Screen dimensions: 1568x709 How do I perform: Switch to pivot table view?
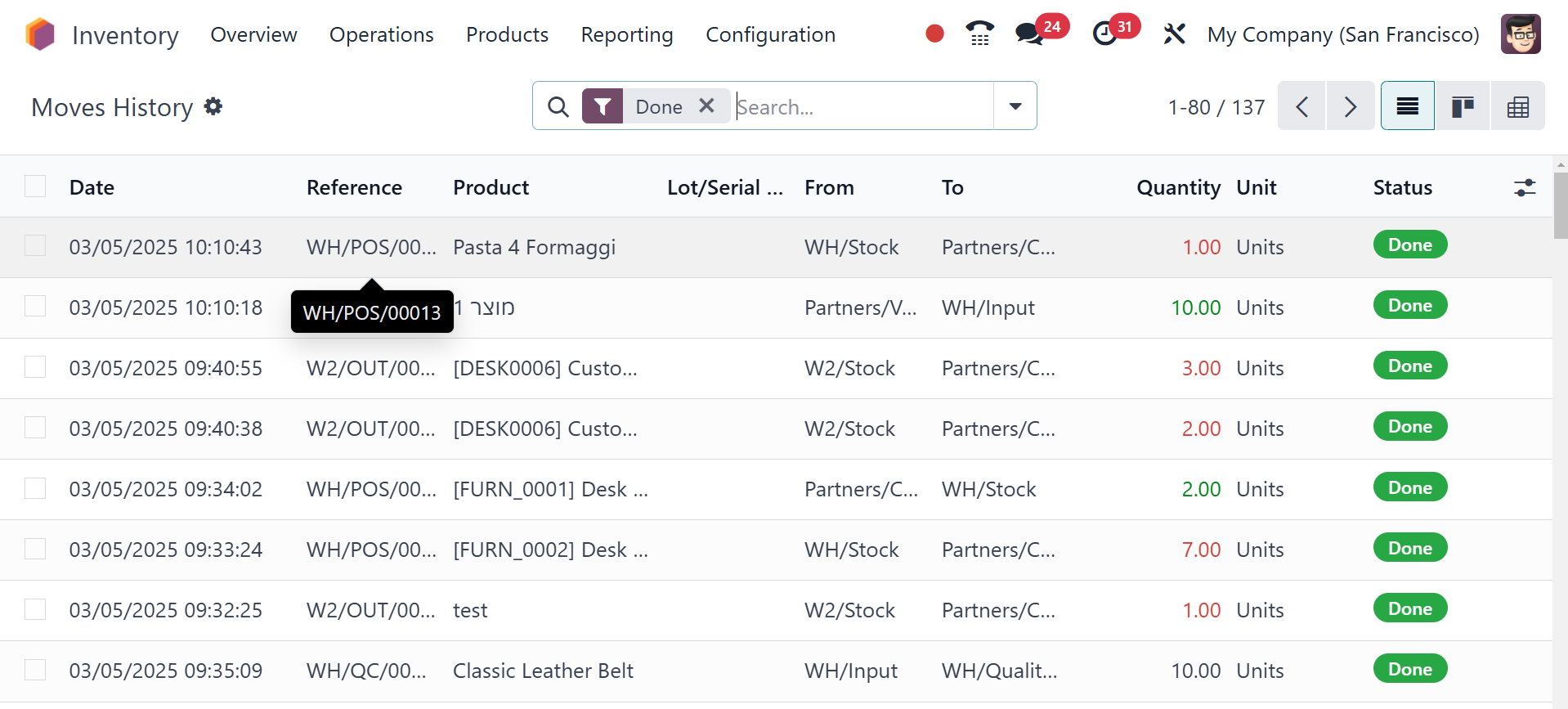pos(1517,106)
